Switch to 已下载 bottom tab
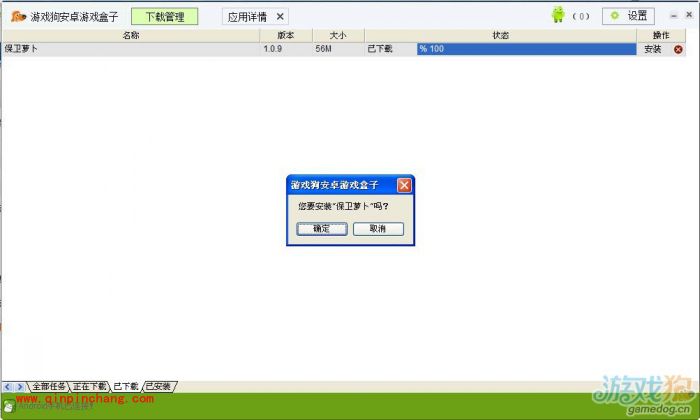This screenshot has height=420, width=700. pos(125,387)
